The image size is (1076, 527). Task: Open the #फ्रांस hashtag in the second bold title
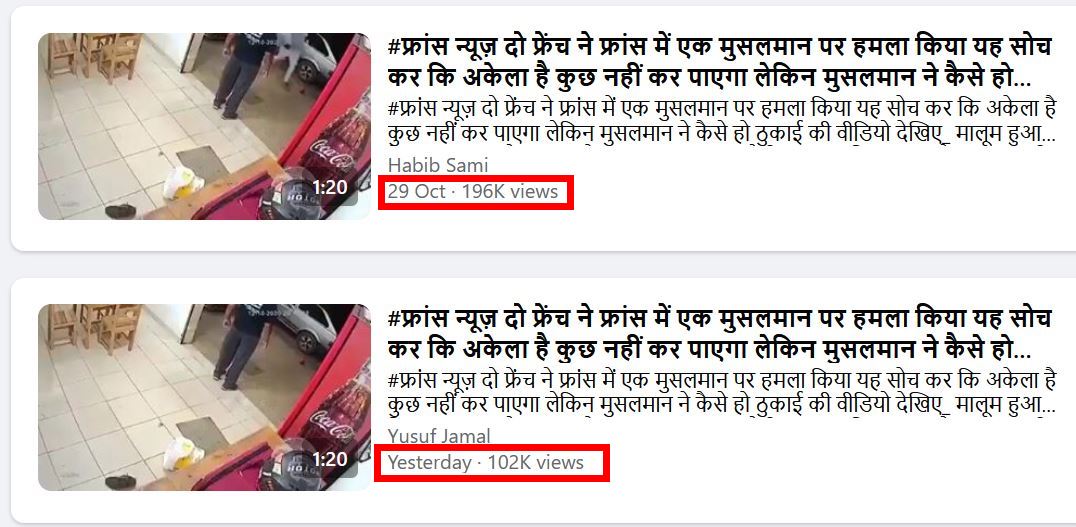coord(420,318)
